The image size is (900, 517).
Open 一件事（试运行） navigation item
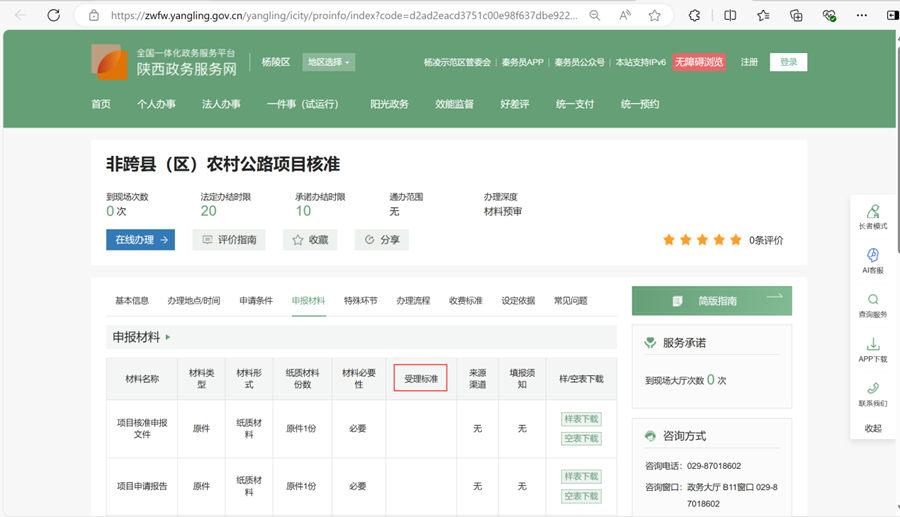[x=303, y=104]
